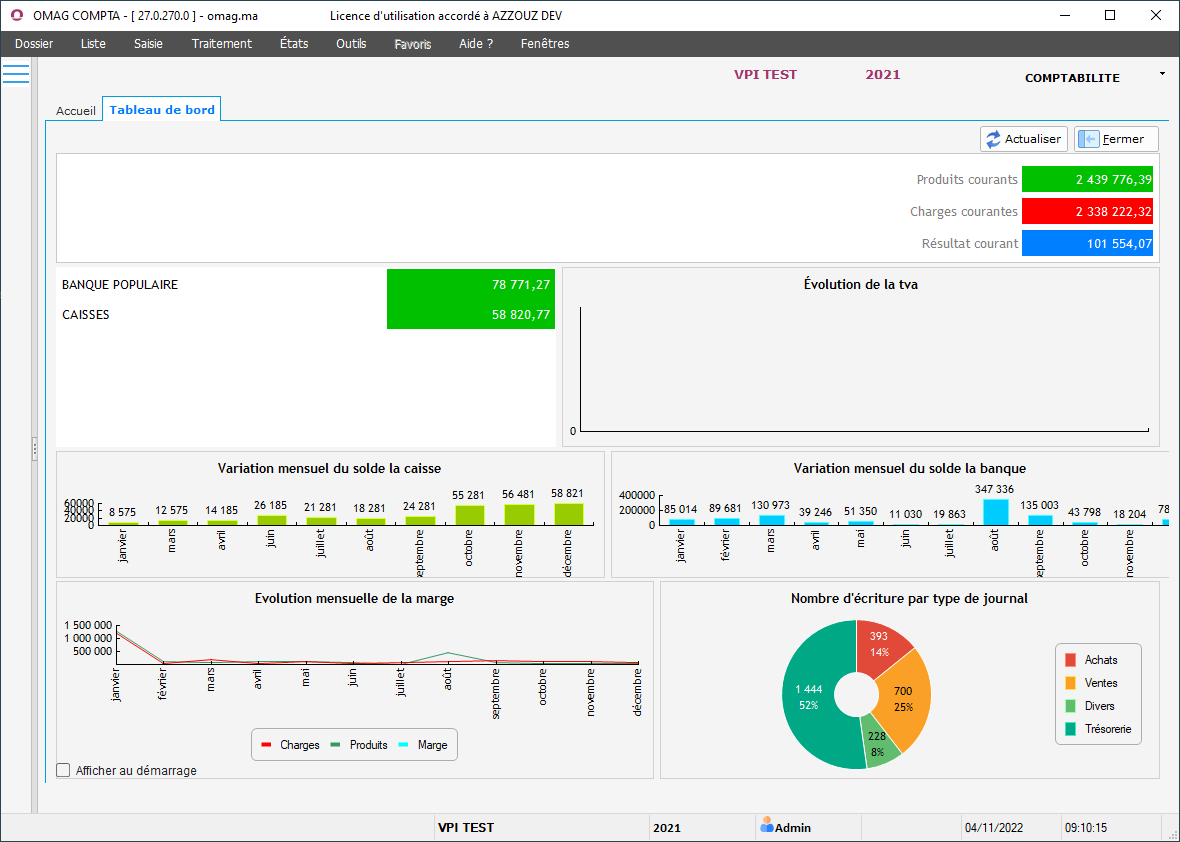Screen dimensions: 1180x842
Task: Open the Traitement menu
Action: click(x=222, y=44)
